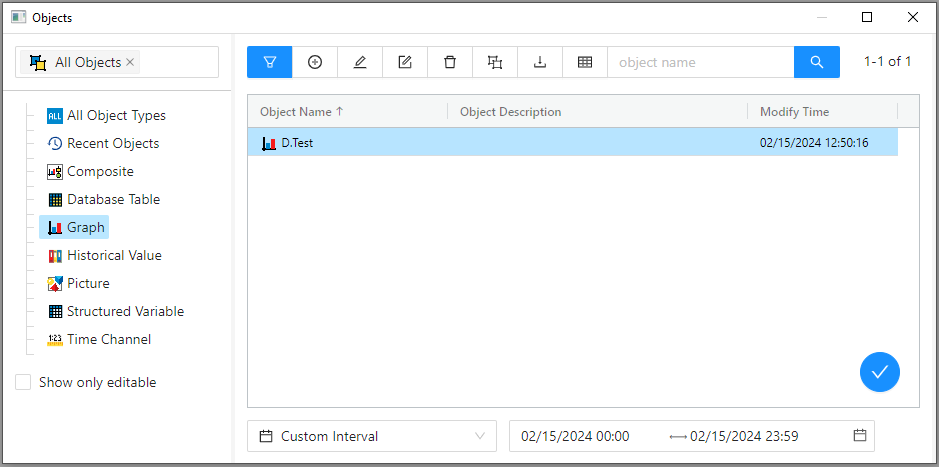Click the edit object icon
939x467 pixels.
click(405, 62)
